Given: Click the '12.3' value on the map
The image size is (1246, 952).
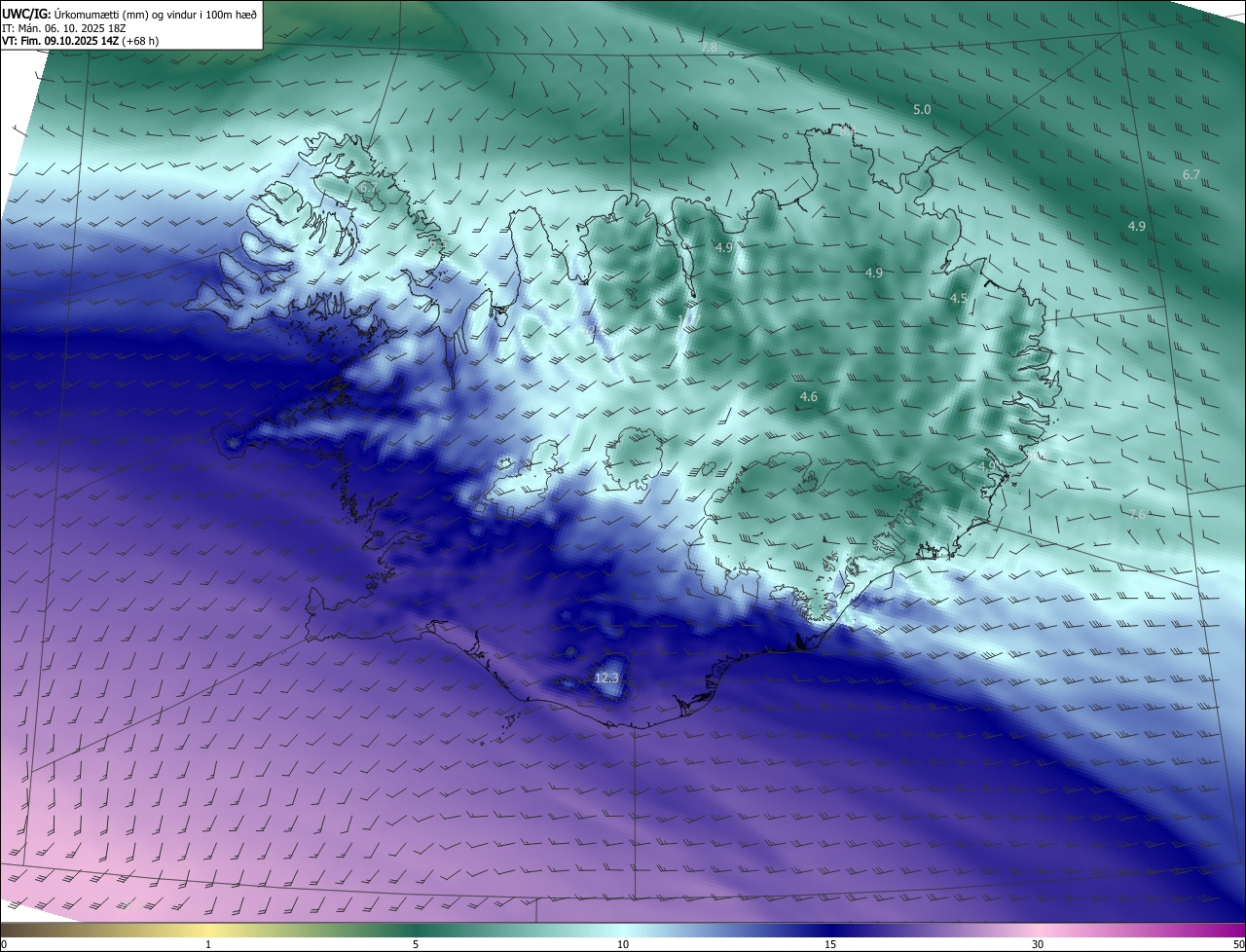Looking at the screenshot, I should [606, 677].
